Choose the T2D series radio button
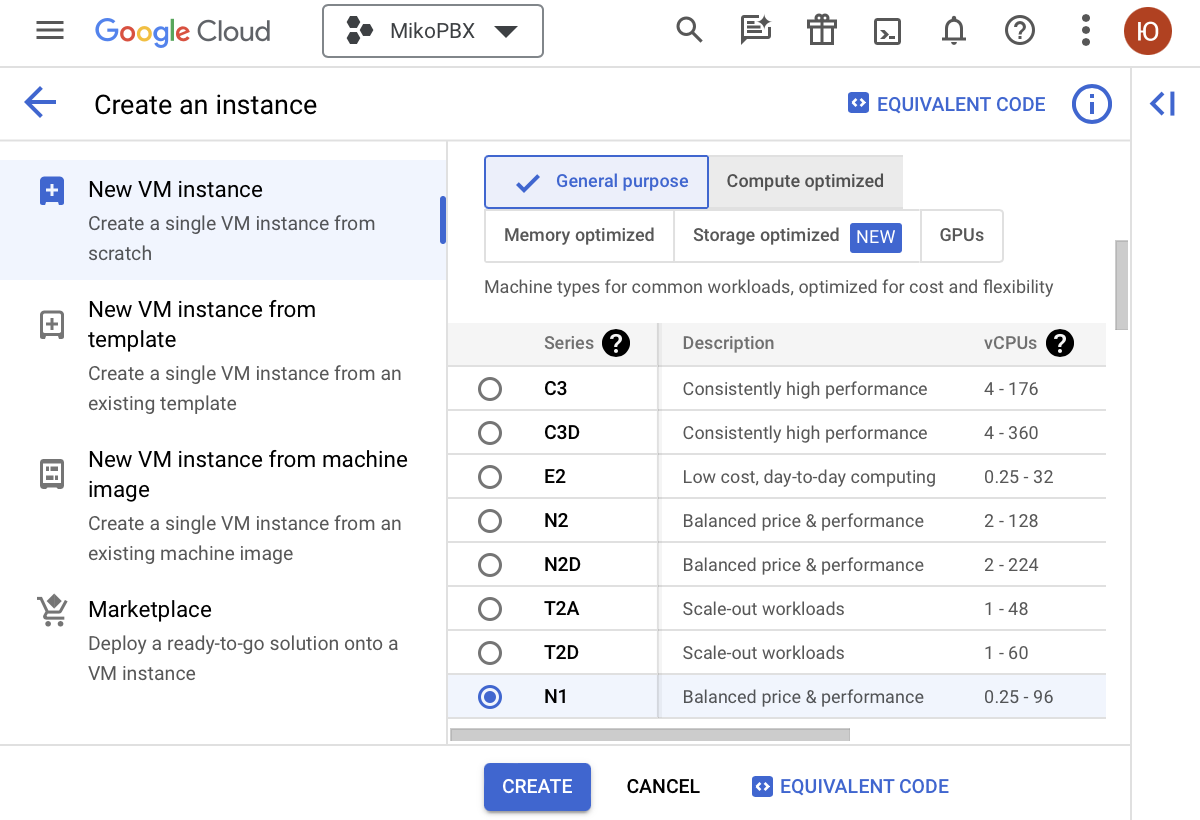The height and width of the screenshot is (820, 1200). [x=490, y=653]
